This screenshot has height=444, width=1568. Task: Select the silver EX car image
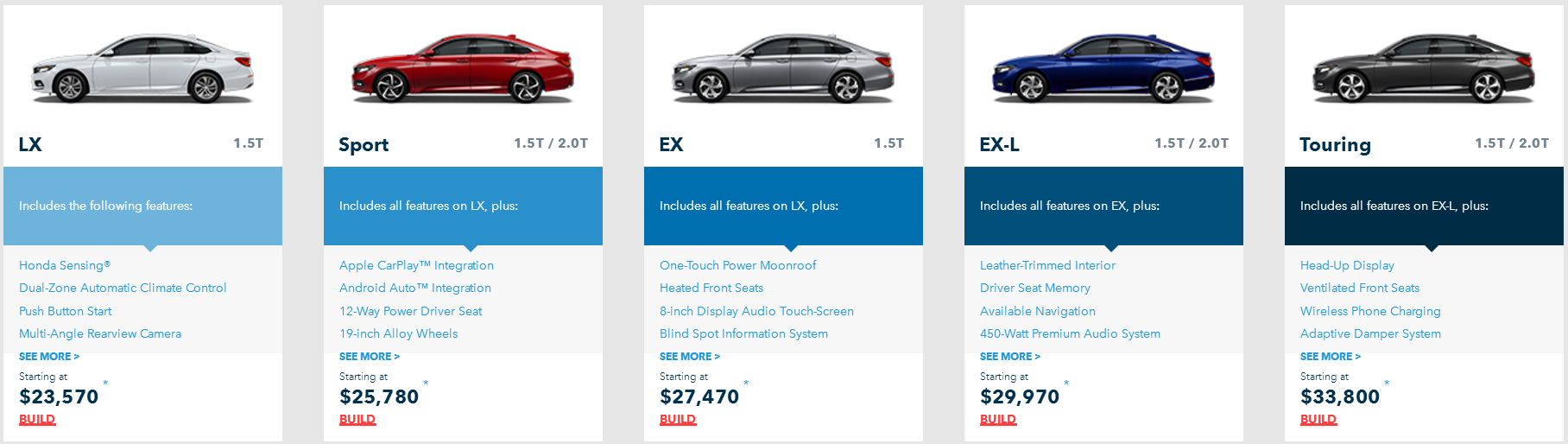click(783, 69)
